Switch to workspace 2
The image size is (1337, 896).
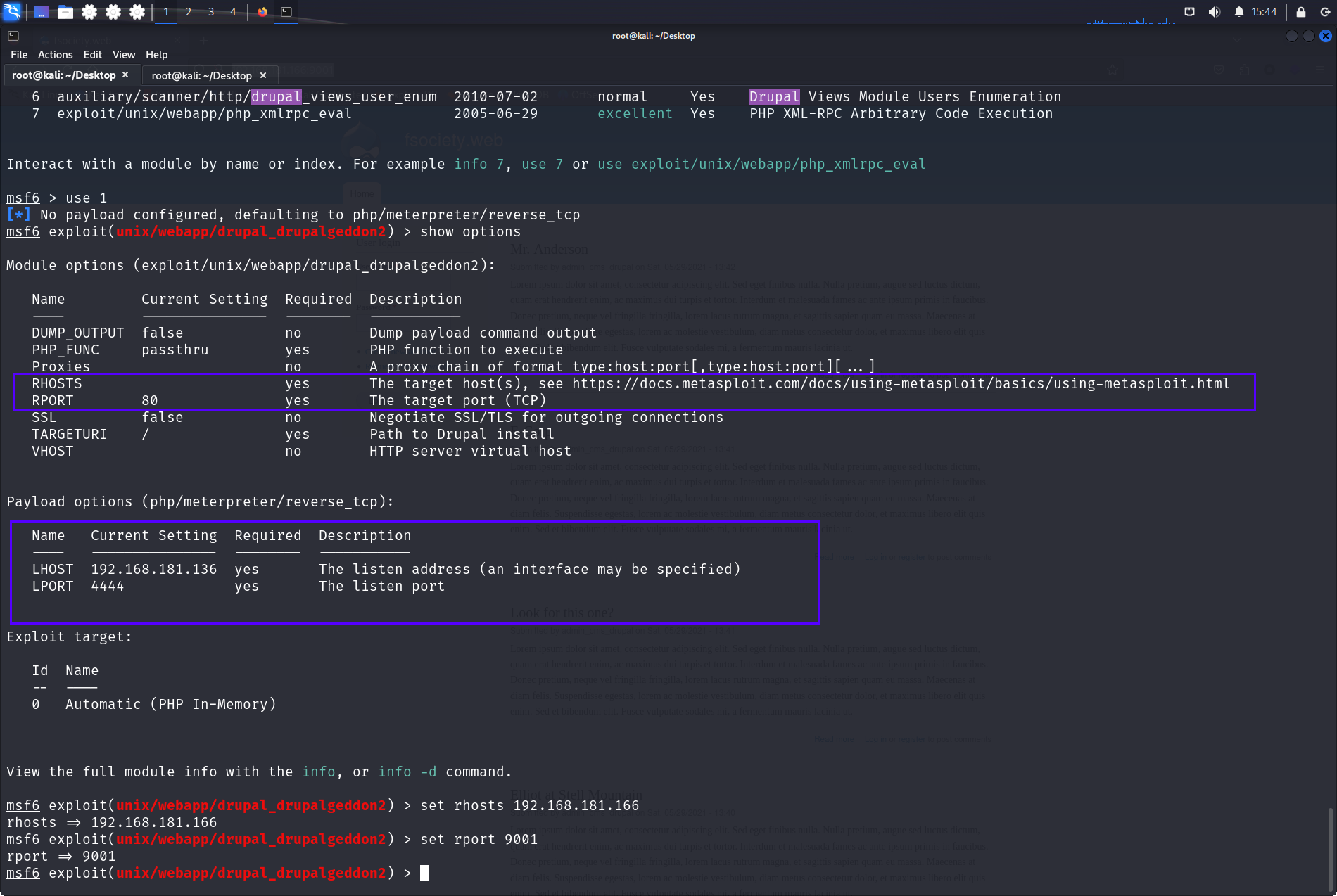189,12
